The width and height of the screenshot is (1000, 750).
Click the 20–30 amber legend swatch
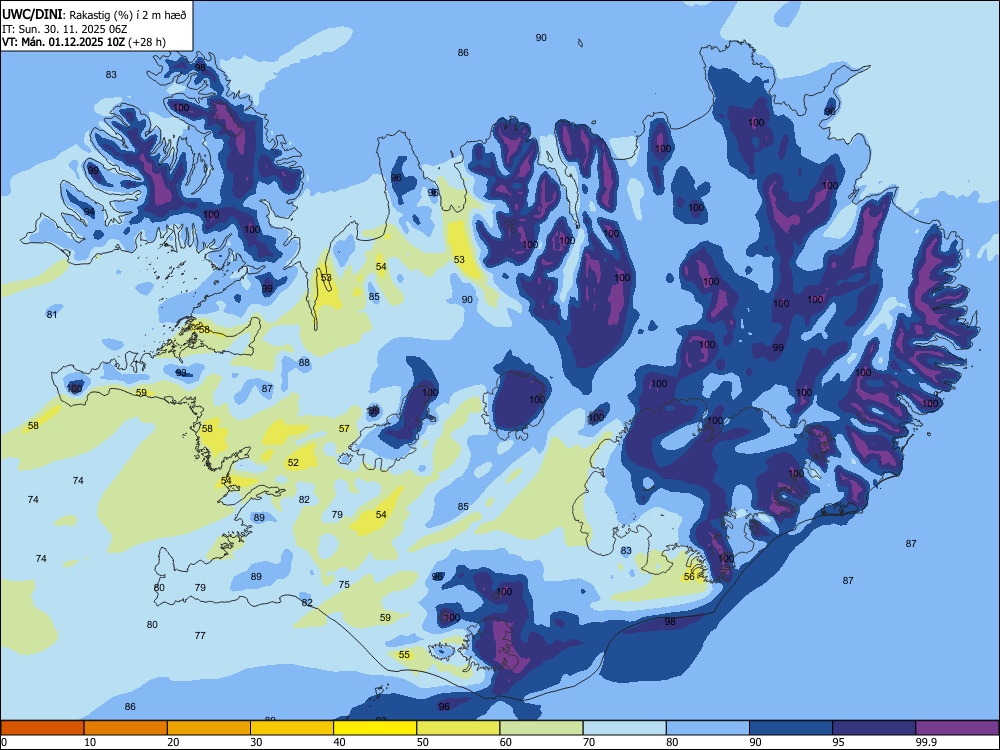(209, 728)
